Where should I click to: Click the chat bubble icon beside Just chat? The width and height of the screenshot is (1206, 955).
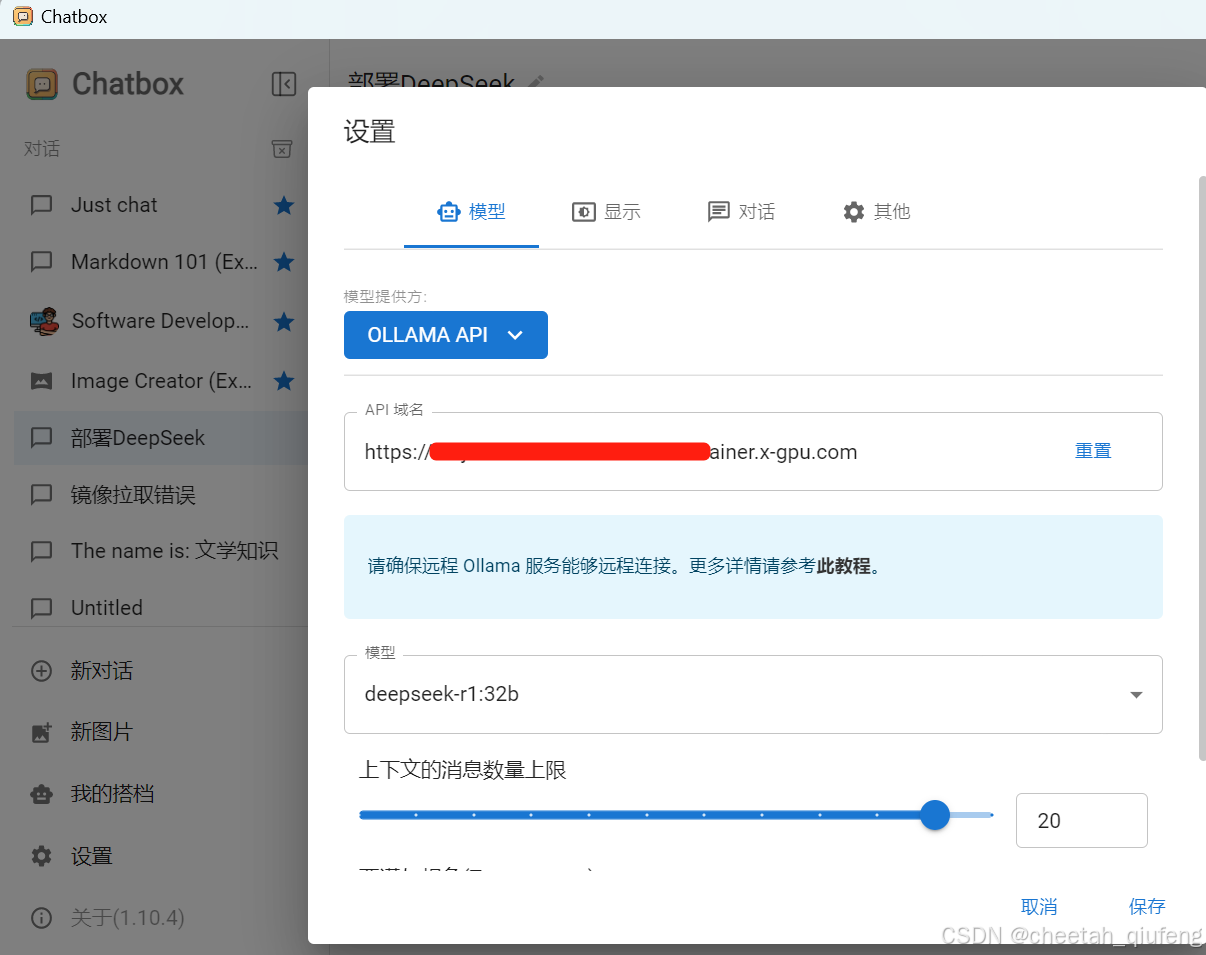coord(41,205)
